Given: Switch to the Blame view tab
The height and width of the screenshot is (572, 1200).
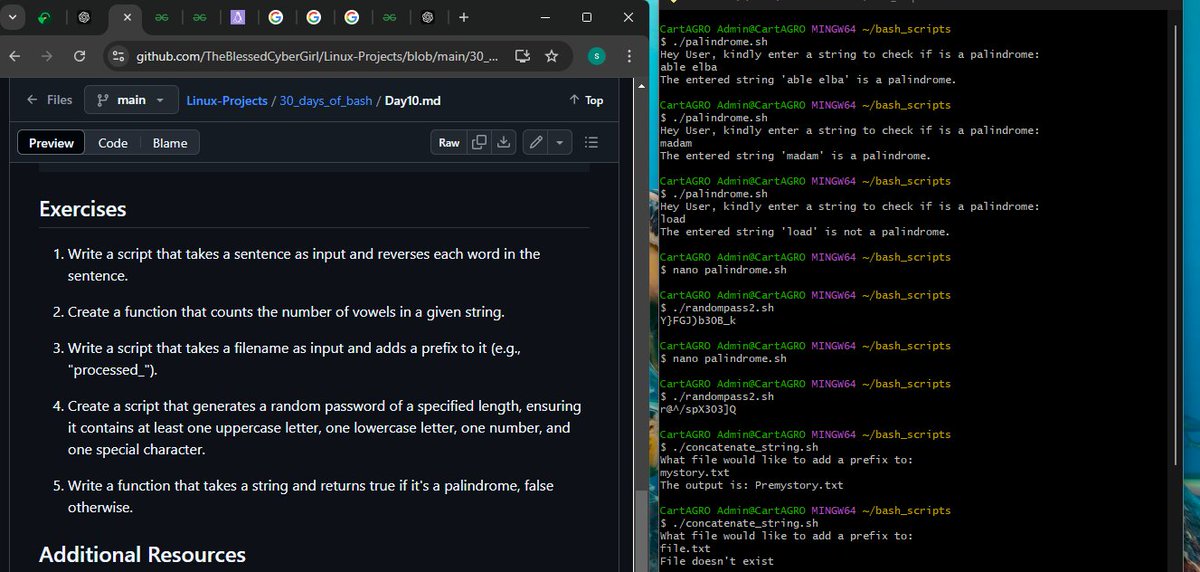Looking at the screenshot, I should (x=170, y=143).
